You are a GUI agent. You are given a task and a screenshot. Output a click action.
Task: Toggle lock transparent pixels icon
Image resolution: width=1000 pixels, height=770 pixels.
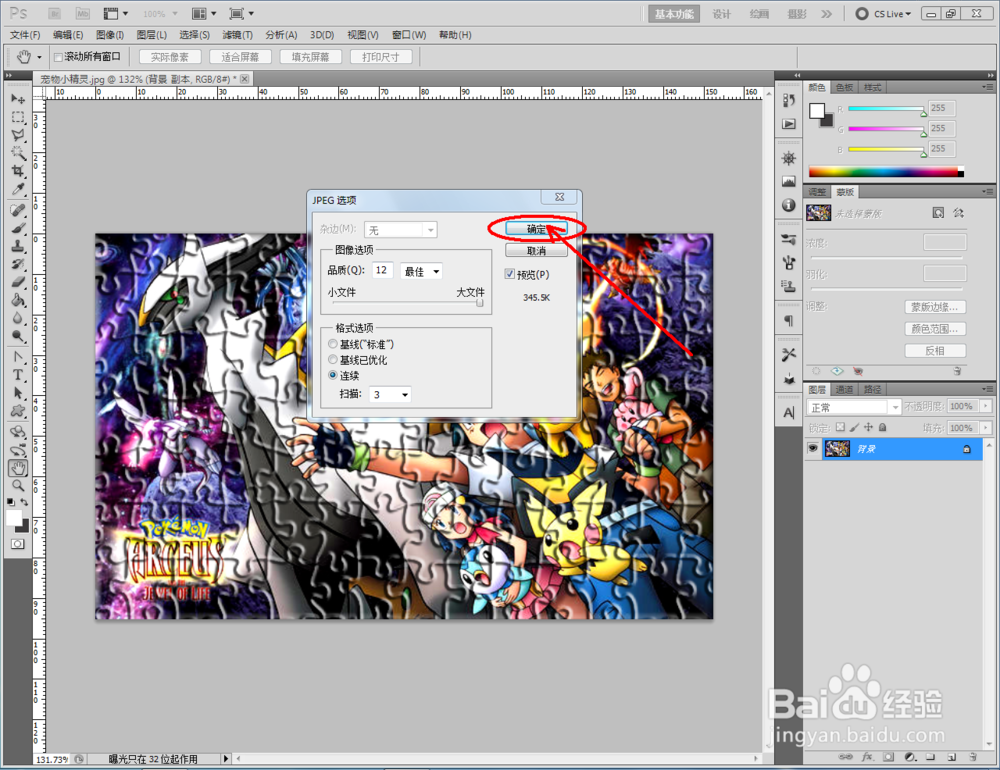pyautogui.click(x=841, y=427)
